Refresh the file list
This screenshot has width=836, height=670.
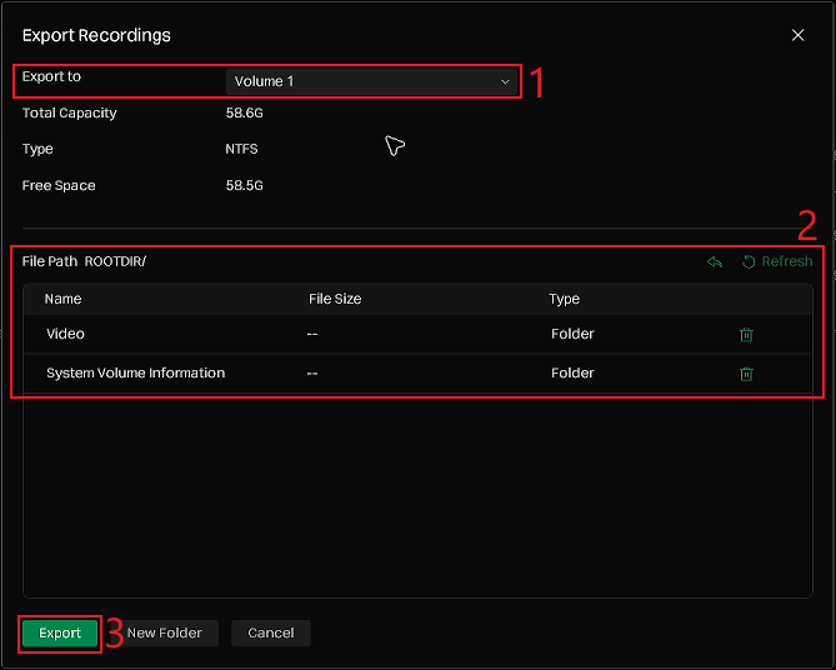pos(777,261)
